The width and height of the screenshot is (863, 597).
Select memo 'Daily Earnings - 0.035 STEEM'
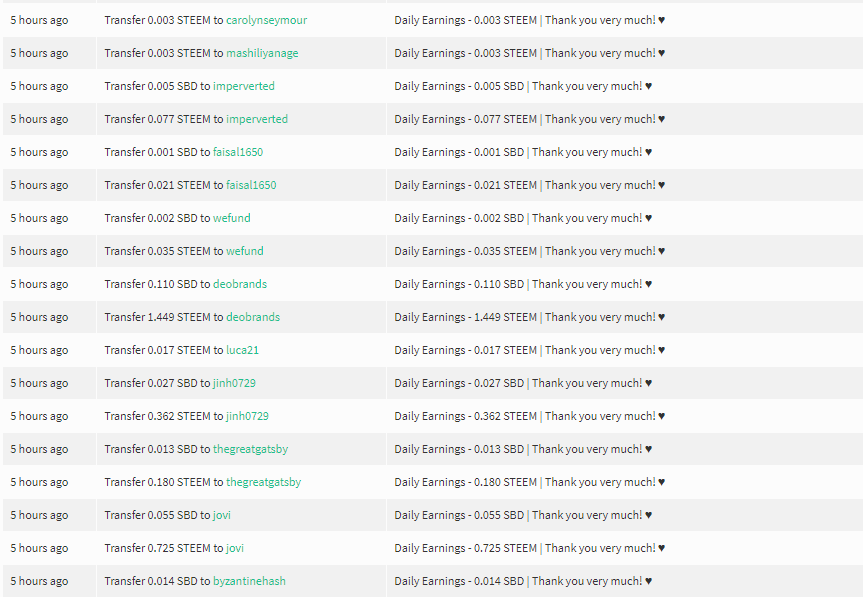[466, 251]
